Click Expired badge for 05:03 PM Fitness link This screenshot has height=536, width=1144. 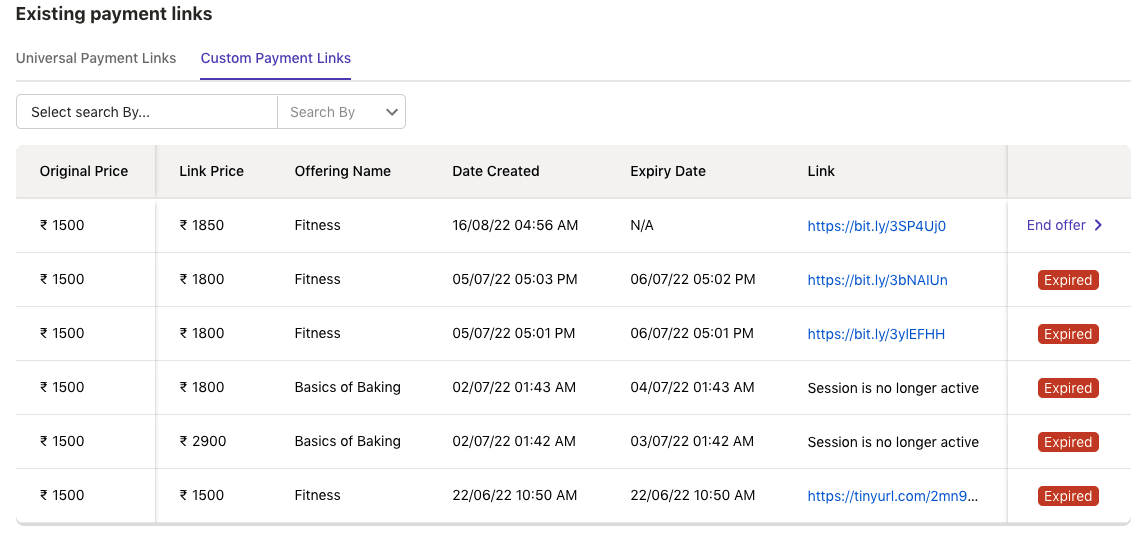pyautogui.click(x=1068, y=280)
